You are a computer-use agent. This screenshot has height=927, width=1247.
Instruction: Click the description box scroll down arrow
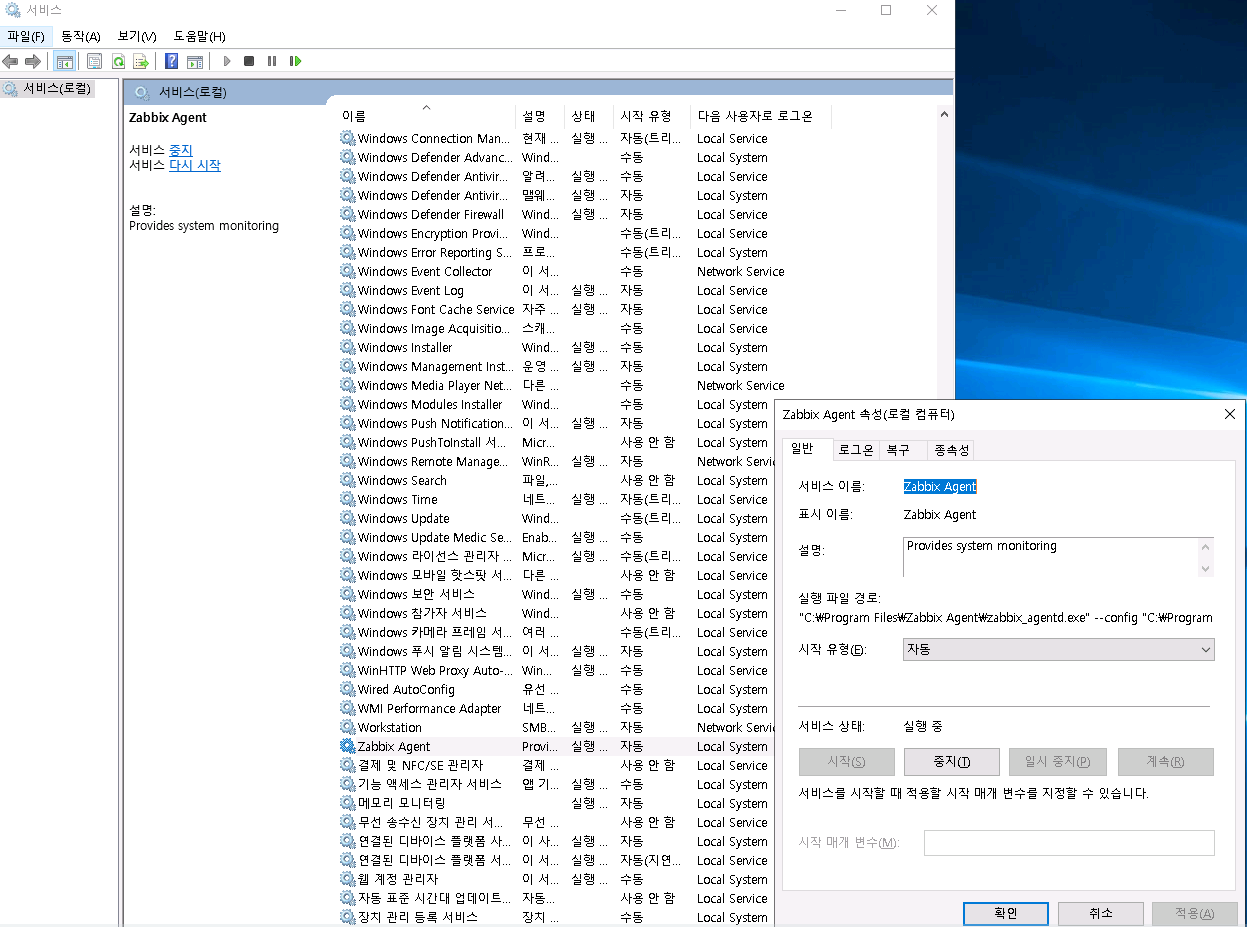click(x=1206, y=568)
